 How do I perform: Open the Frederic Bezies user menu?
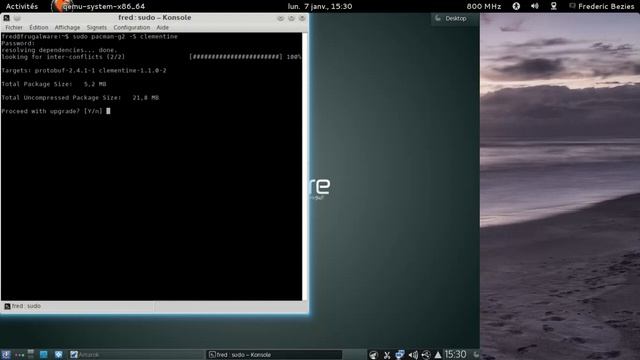tap(602, 6)
